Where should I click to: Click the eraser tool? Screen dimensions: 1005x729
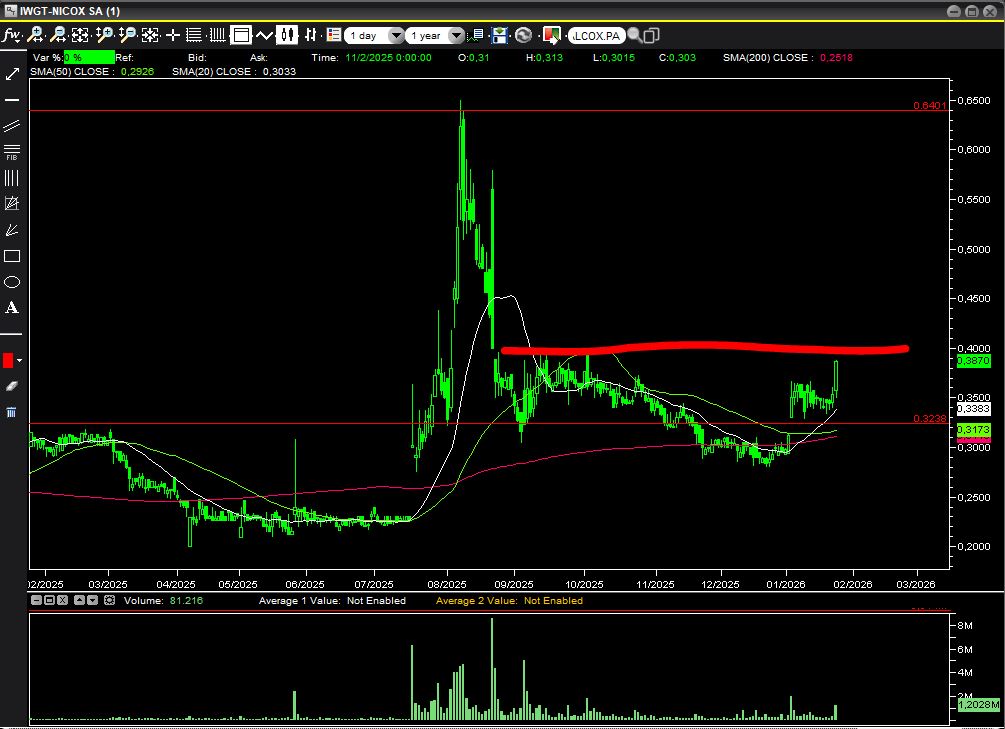(x=12, y=386)
